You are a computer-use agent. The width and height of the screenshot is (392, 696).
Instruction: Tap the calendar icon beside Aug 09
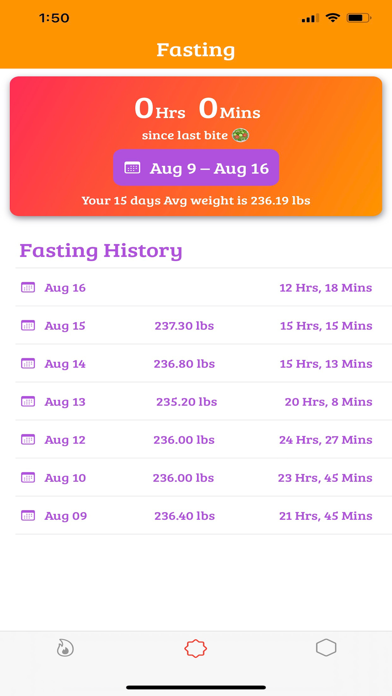28,516
